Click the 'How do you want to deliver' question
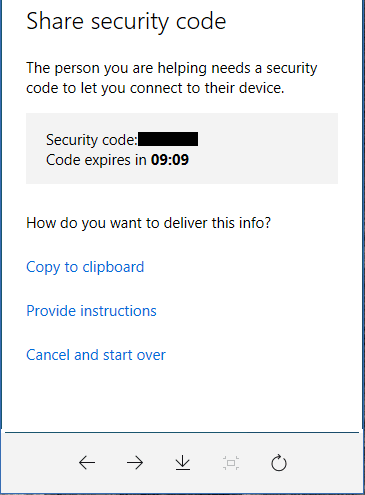 (149, 223)
